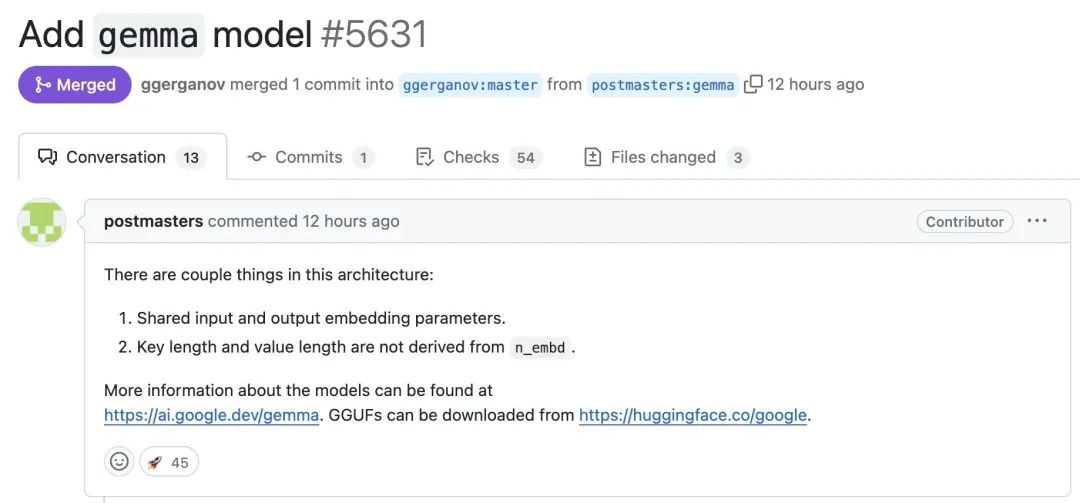Screen dimensions: 1080x503
Task: Open the huggingface.co/google link
Action: click(x=692, y=415)
